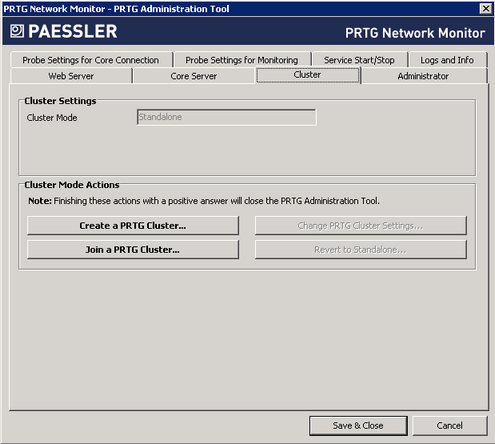Go to the Logs and Info tab
Viewport: 495px width, 444px height.
tap(447, 60)
